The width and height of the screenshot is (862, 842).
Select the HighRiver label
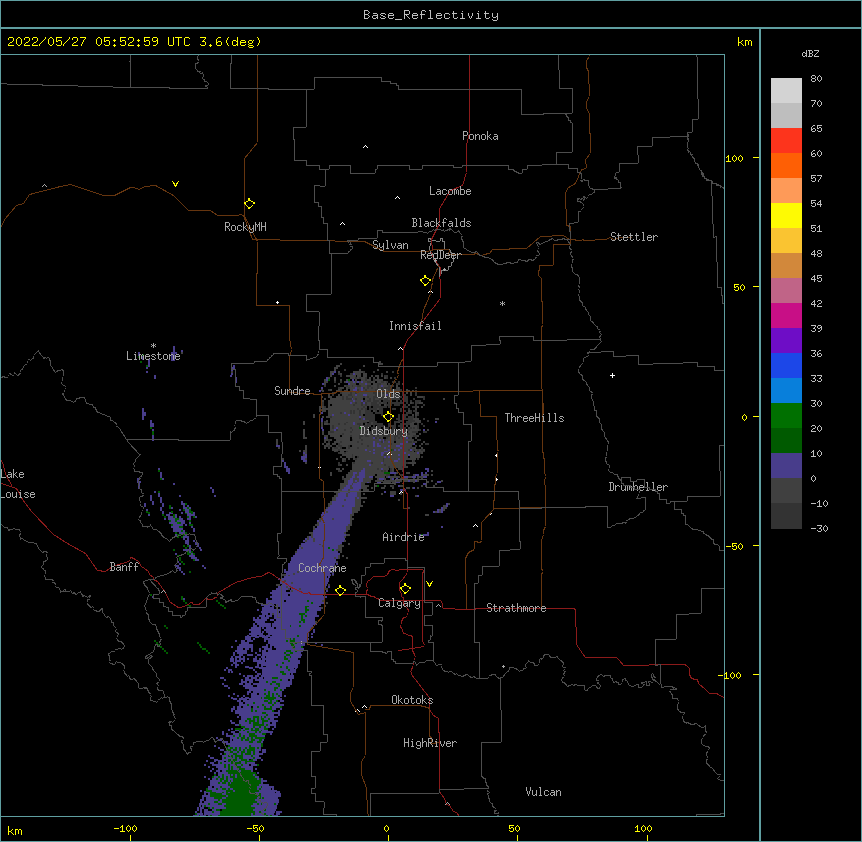click(x=430, y=743)
